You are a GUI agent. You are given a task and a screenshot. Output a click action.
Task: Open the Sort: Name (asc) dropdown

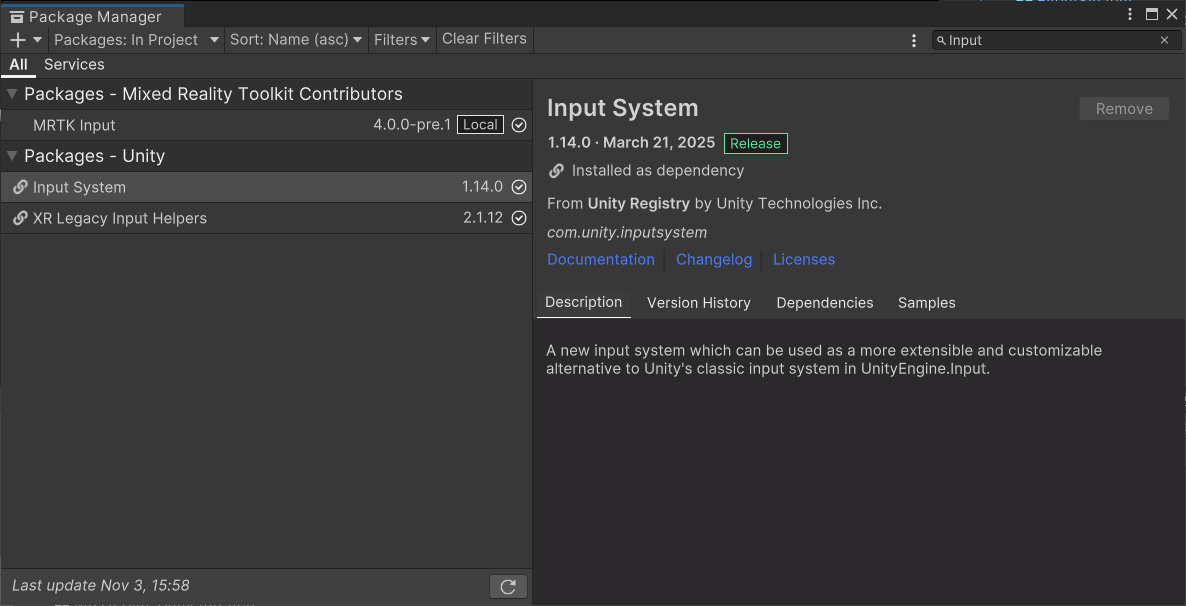[295, 40]
